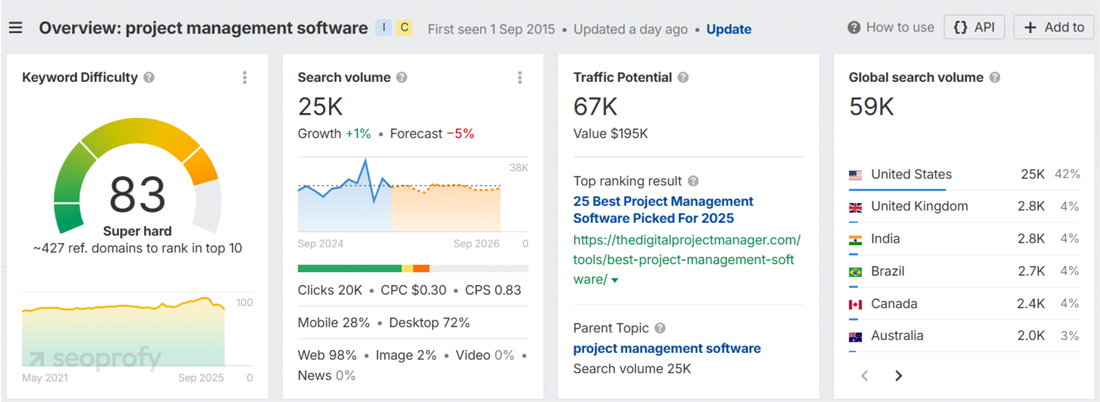
Task: Open the API button
Action: point(974,27)
